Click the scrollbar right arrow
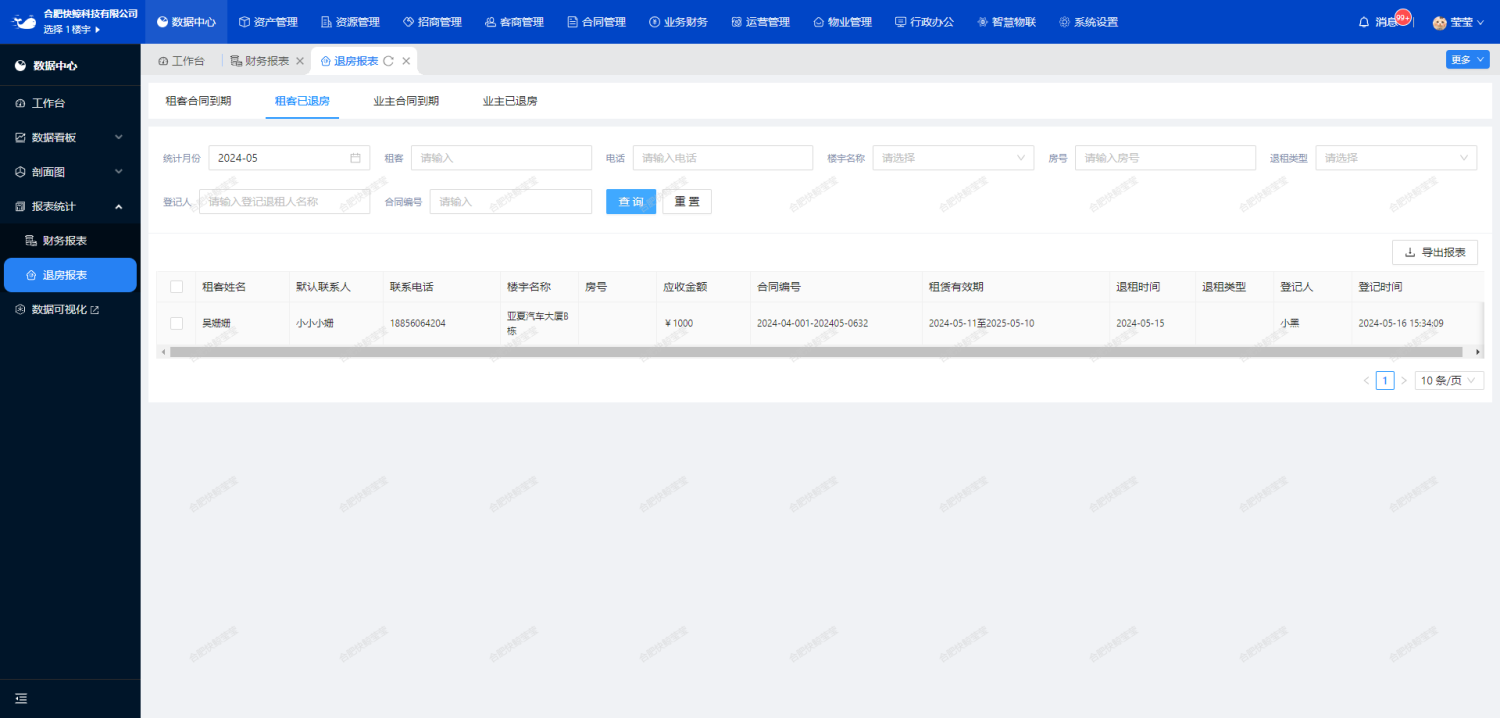Viewport: 1500px width, 718px height. (1478, 352)
